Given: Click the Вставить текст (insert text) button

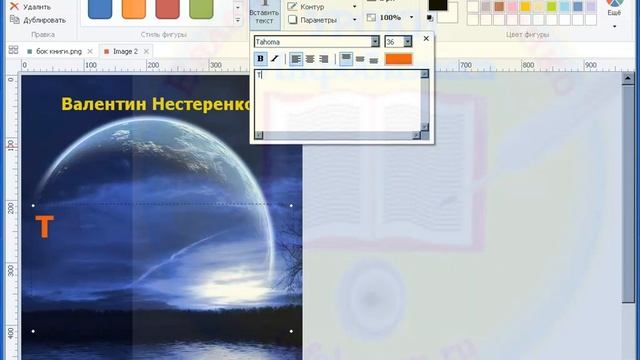Looking at the screenshot, I should (264, 14).
